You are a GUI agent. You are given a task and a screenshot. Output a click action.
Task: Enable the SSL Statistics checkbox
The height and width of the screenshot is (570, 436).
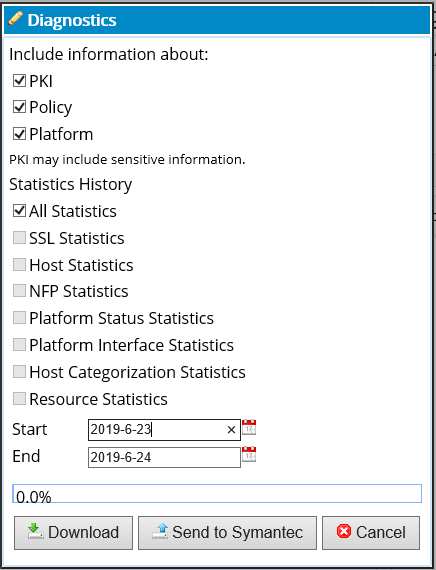[x=19, y=238]
